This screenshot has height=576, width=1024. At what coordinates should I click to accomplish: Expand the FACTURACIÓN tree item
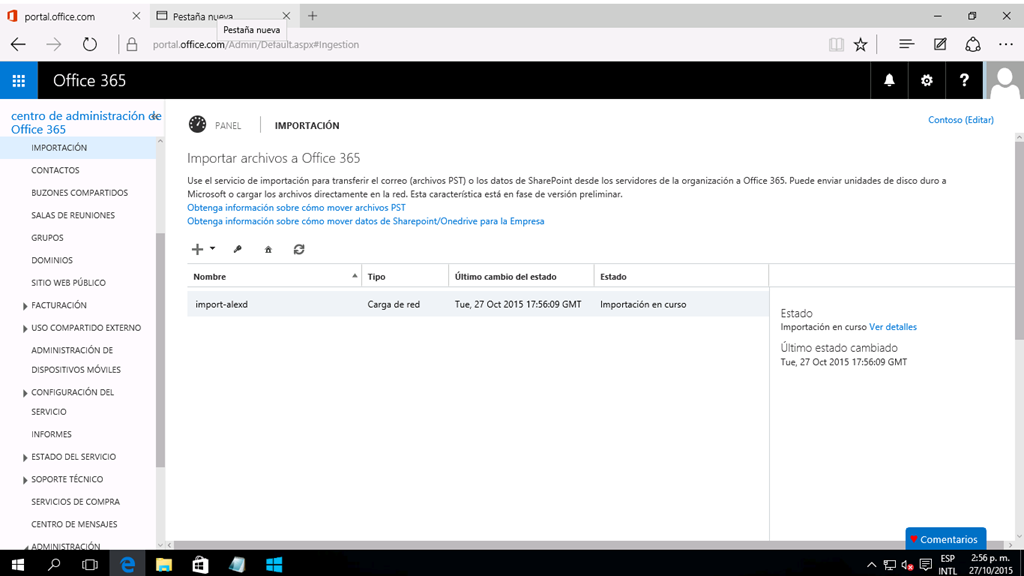[x=25, y=306]
